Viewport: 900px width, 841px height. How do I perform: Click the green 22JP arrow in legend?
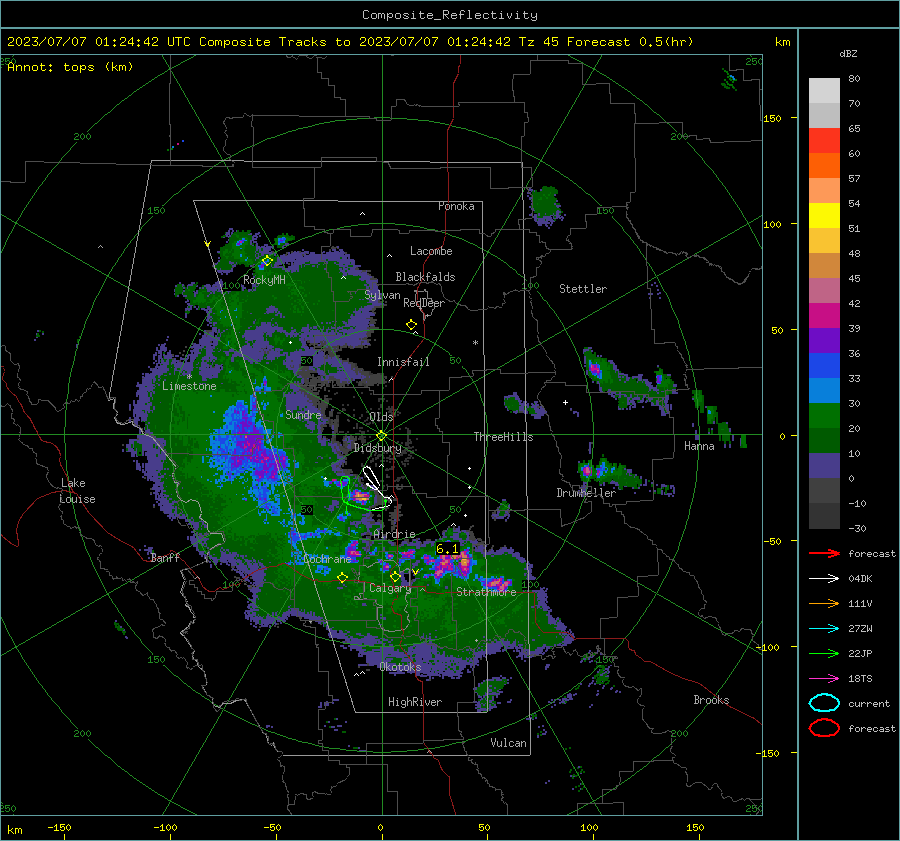tap(824, 653)
